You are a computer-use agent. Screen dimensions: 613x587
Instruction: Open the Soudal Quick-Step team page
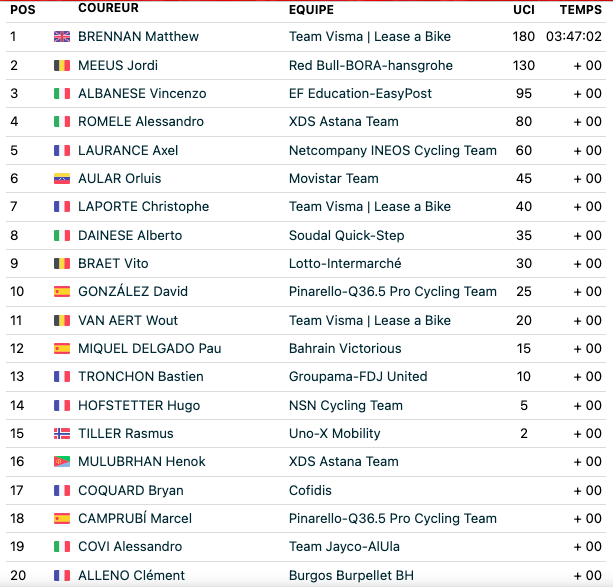(346, 235)
